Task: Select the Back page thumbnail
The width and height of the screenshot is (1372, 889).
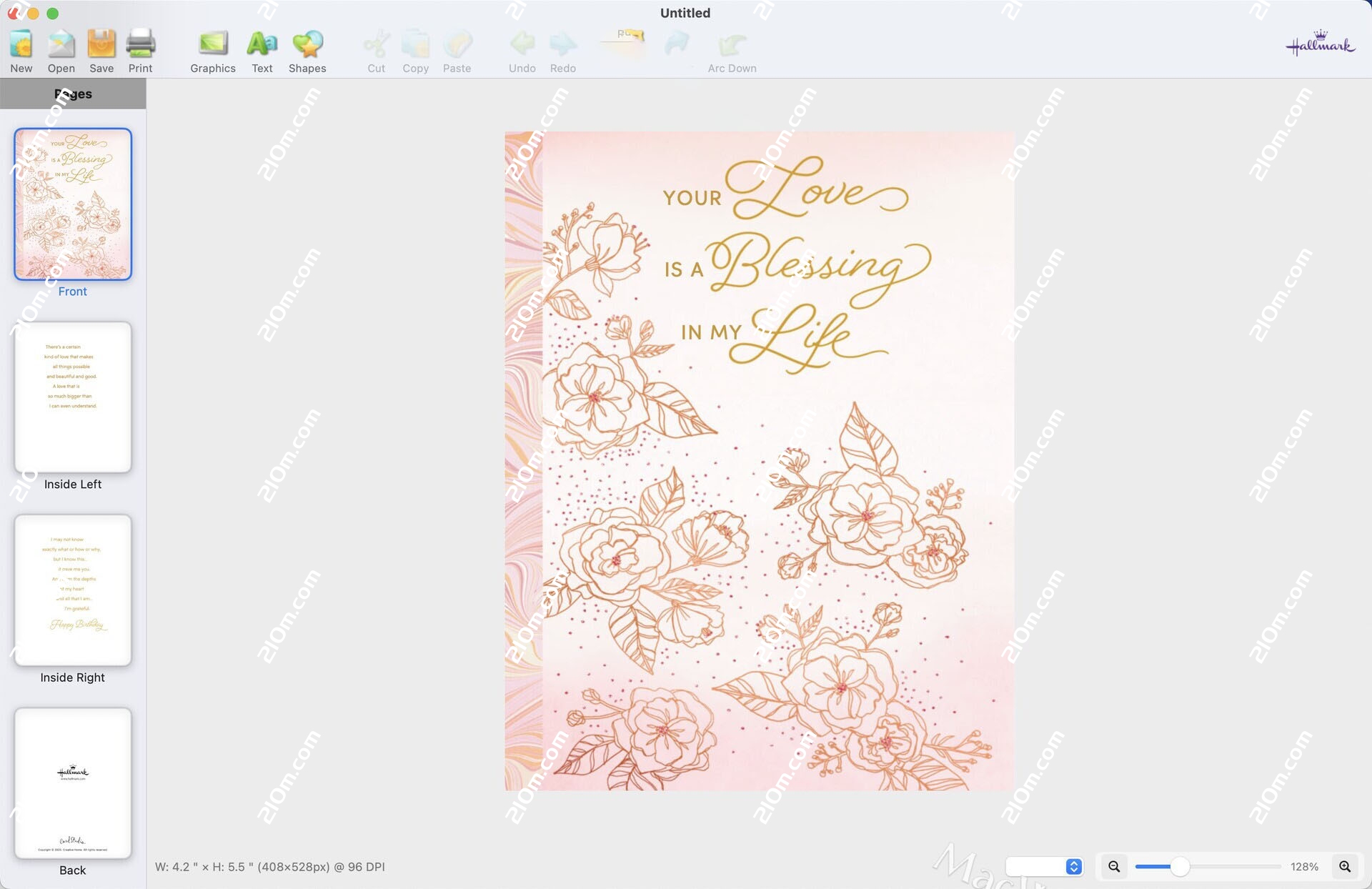Action: click(72, 784)
